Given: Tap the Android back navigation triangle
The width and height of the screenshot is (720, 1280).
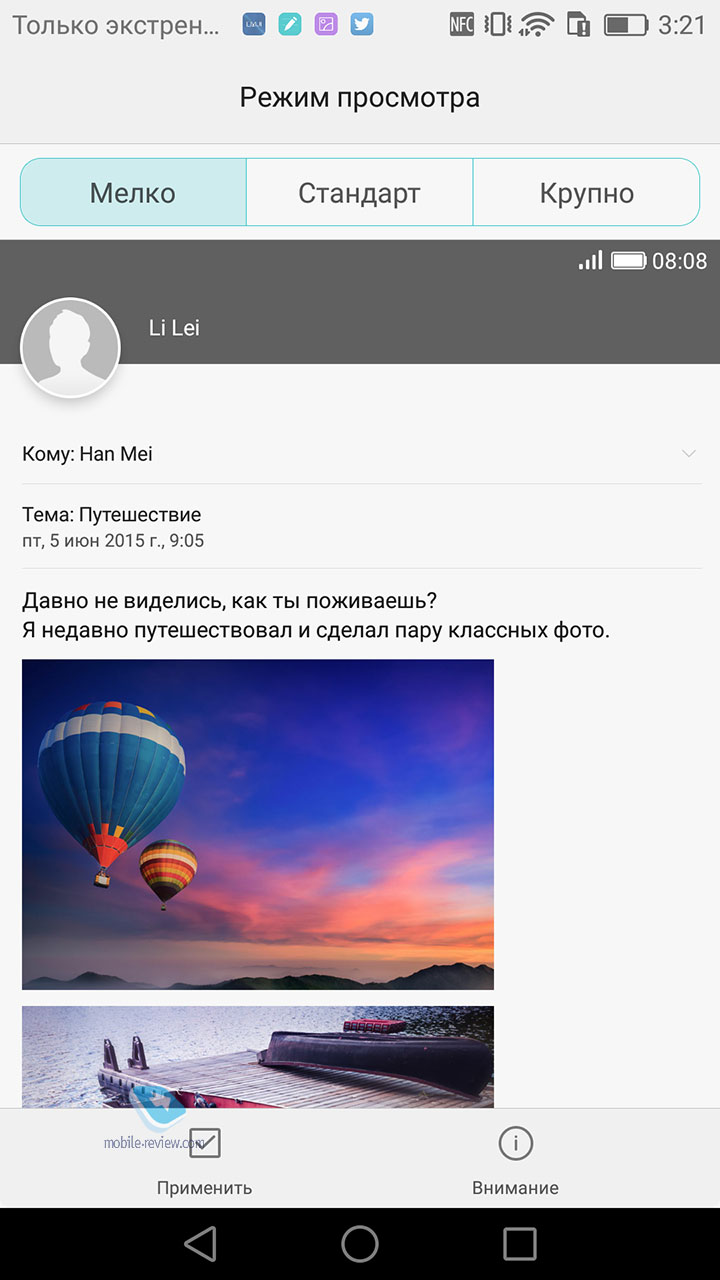Looking at the screenshot, I should [200, 1243].
